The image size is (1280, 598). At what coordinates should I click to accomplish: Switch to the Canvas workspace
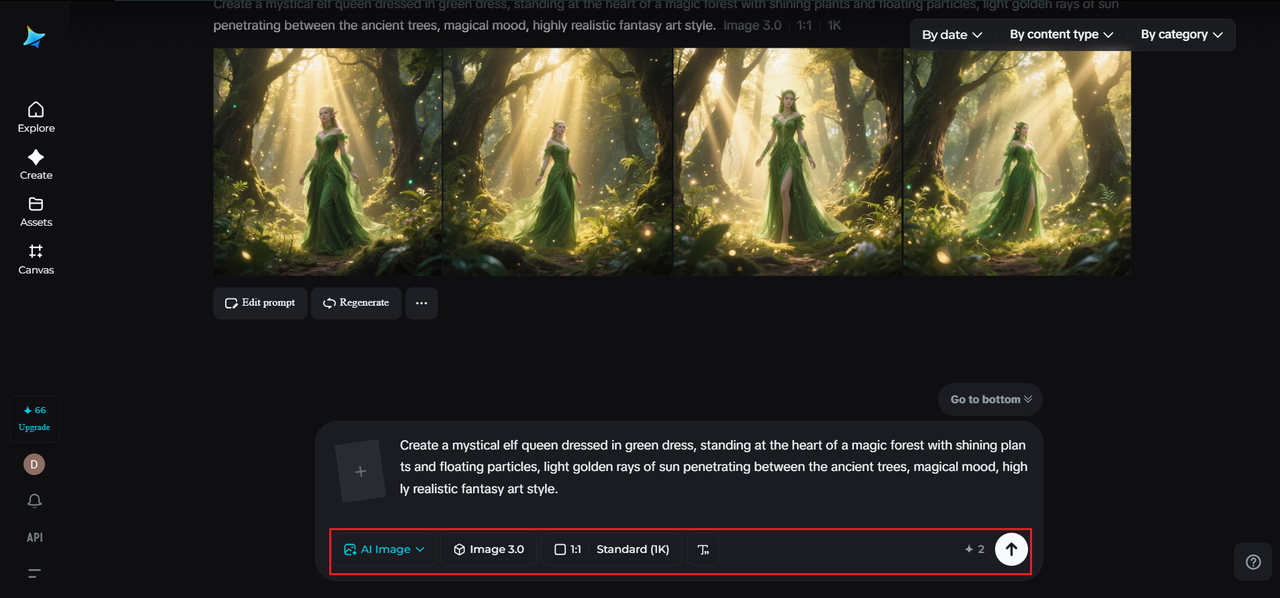[35, 258]
